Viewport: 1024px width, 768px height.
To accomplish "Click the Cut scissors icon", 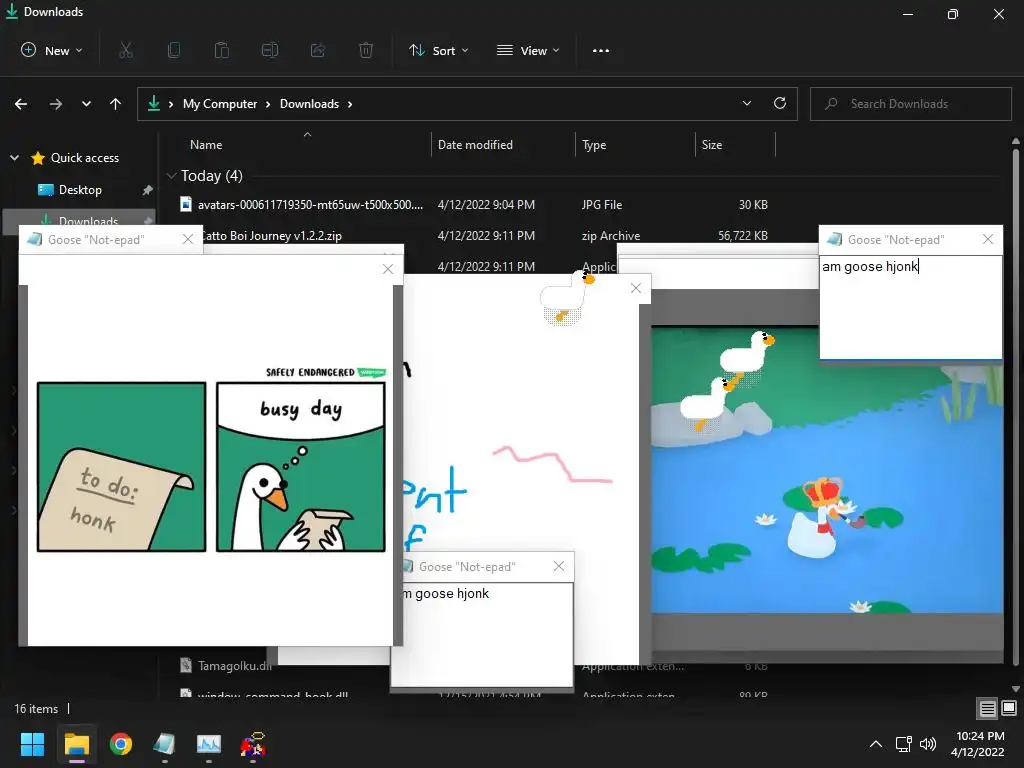I will point(126,50).
